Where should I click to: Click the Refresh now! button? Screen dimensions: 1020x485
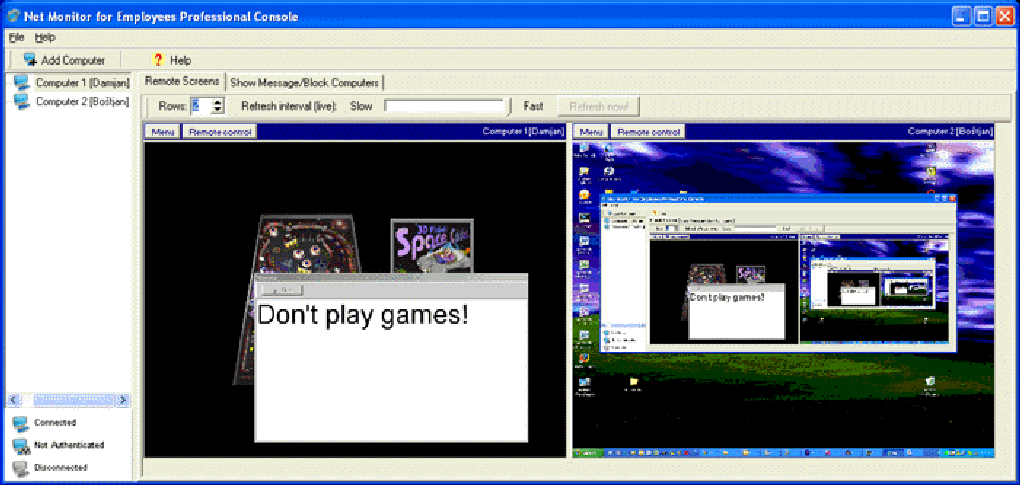pos(599,106)
